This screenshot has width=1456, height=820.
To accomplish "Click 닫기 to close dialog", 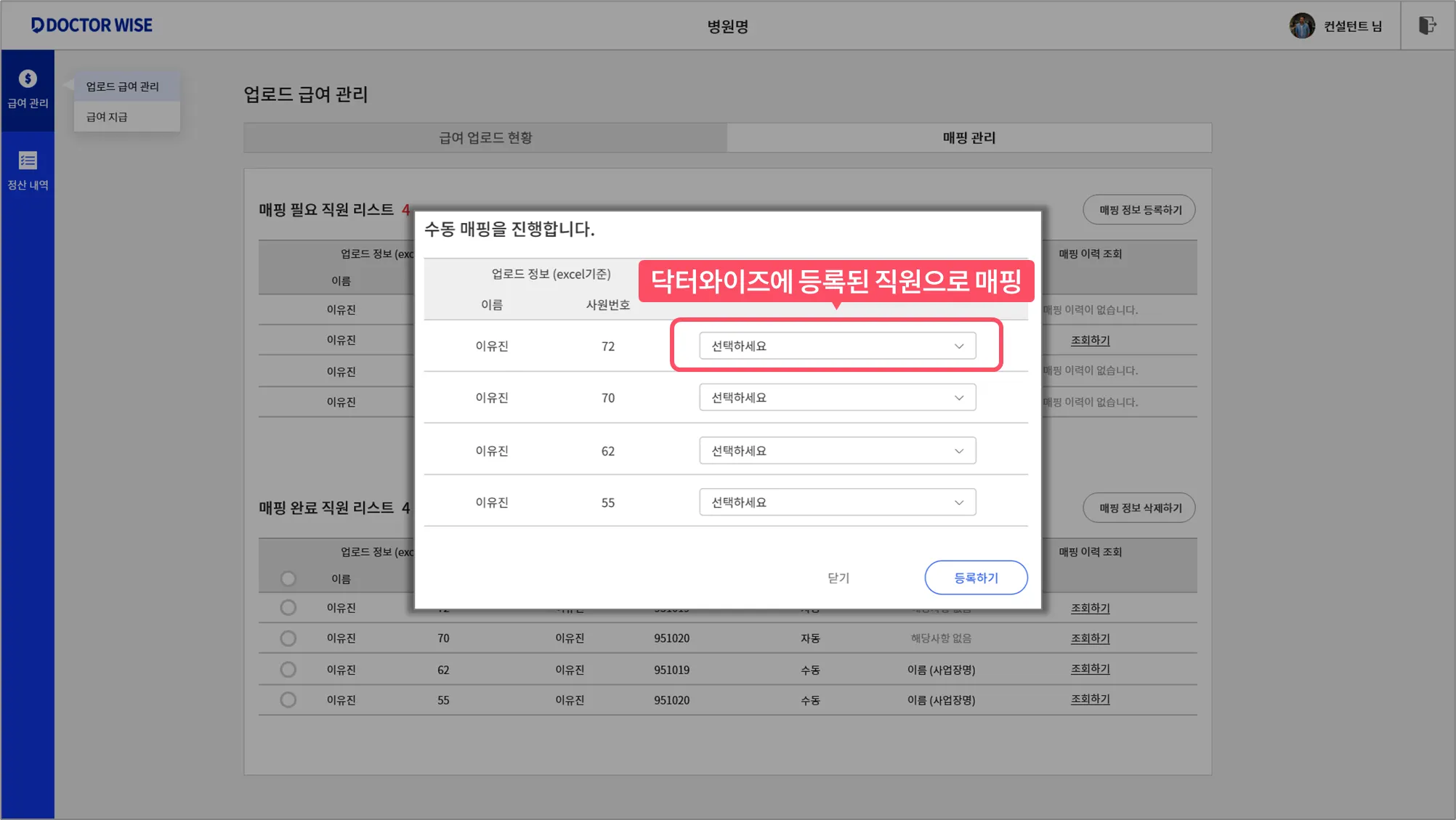I will [x=838, y=578].
